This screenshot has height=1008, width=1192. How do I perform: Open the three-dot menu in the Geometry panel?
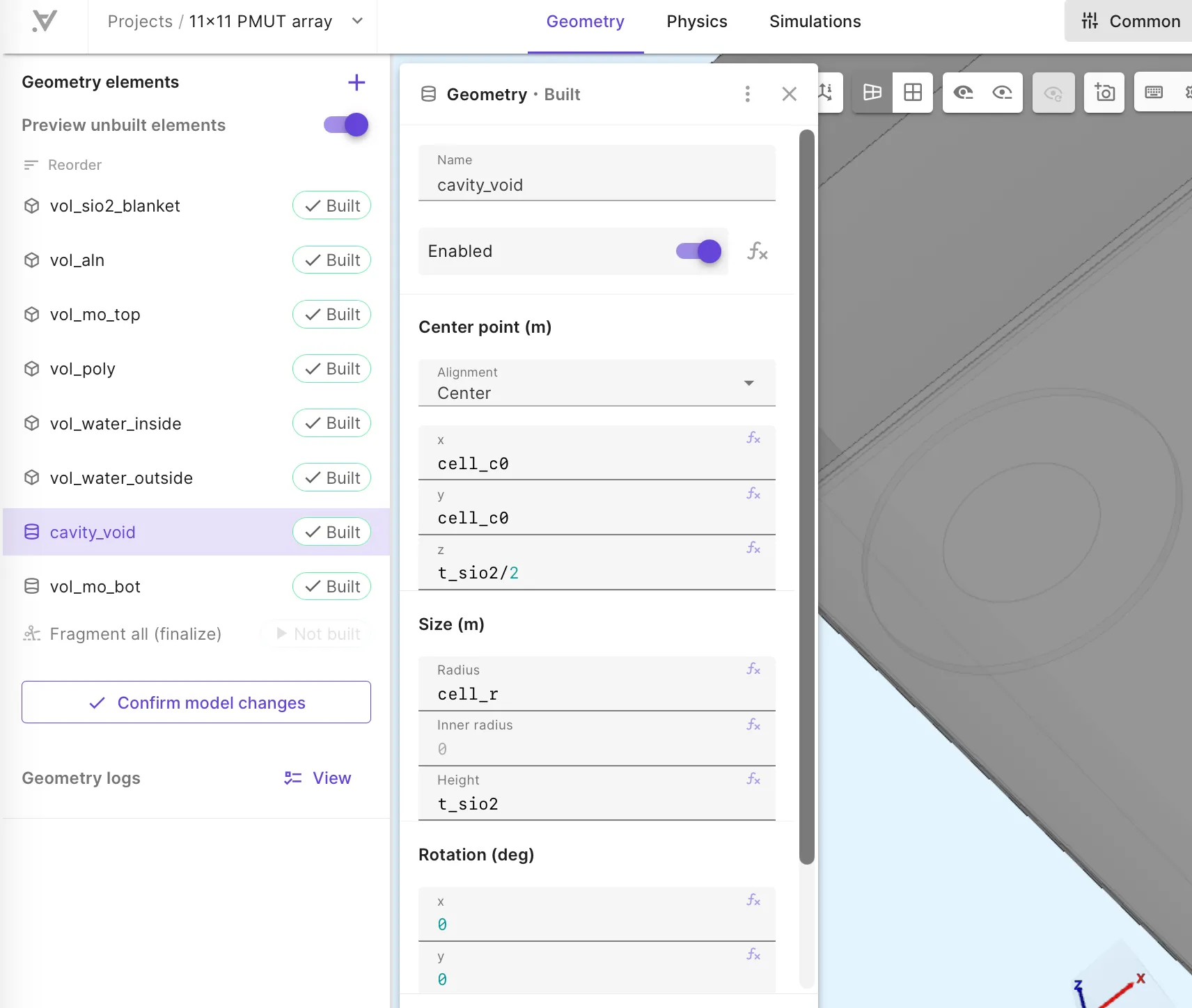[748, 94]
